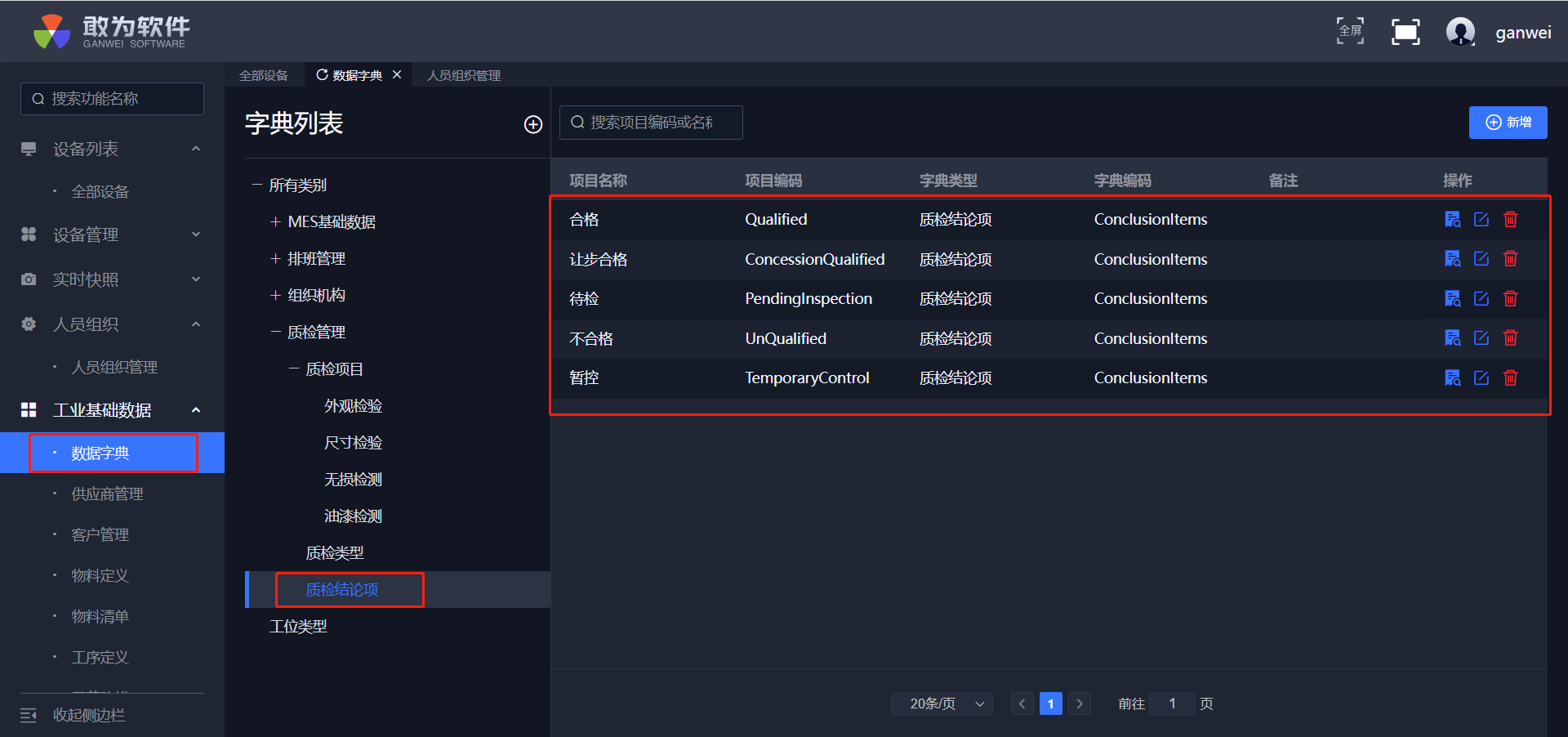Open the 20条/页 page size dropdown

[x=942, y=703]
